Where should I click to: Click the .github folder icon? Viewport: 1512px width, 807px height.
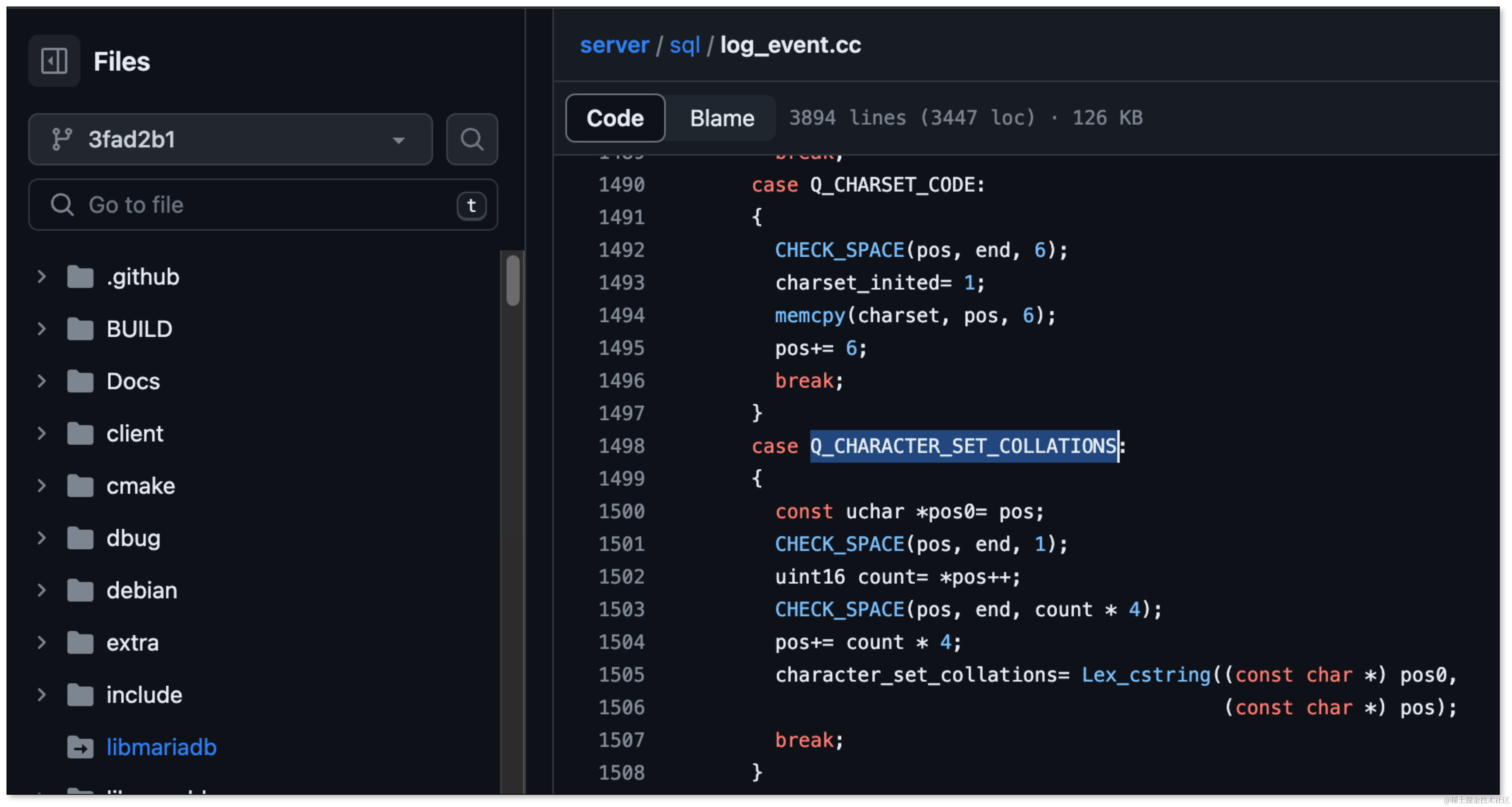pyautogui.click(x=80, y=276)
